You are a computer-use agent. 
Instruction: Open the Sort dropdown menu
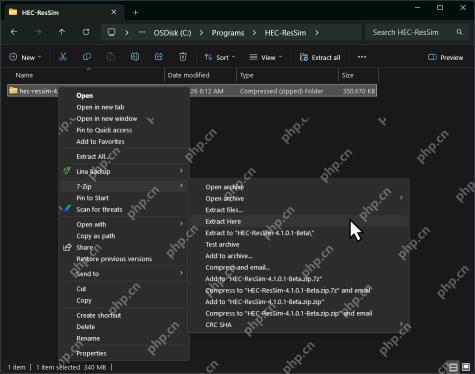point(220,57)
